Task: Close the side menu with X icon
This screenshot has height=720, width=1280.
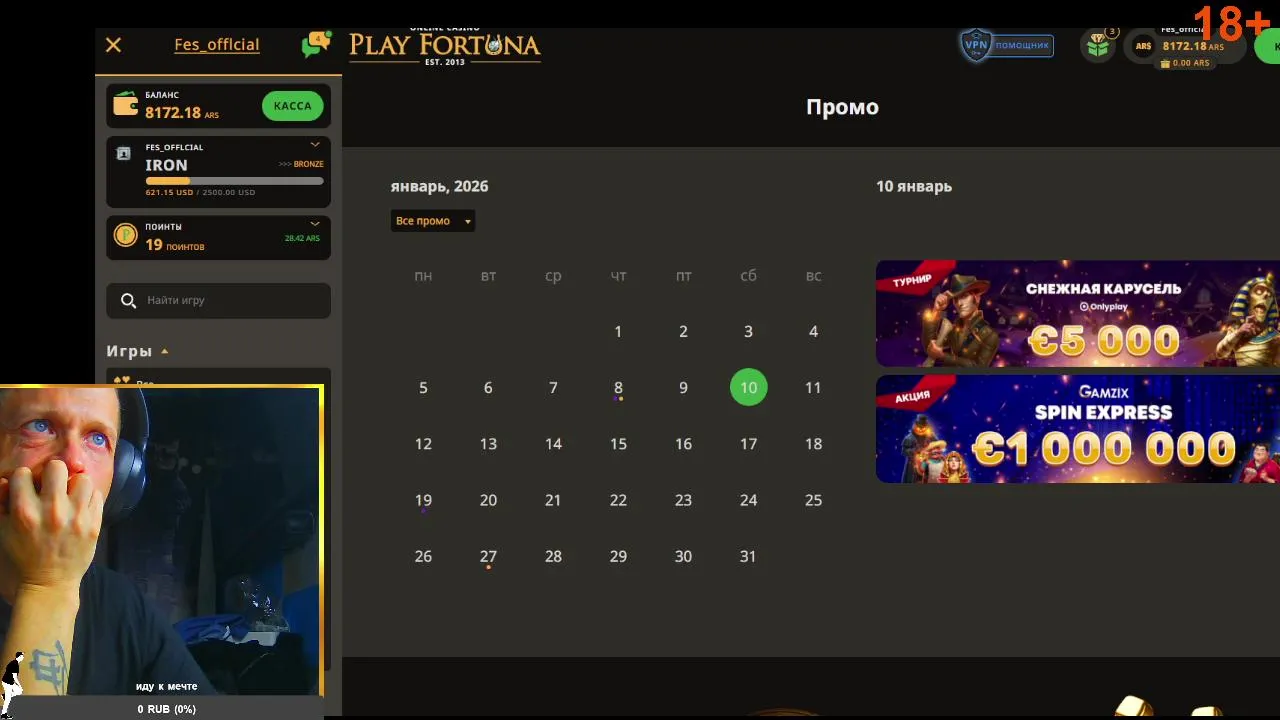Action: pos(113,45)
